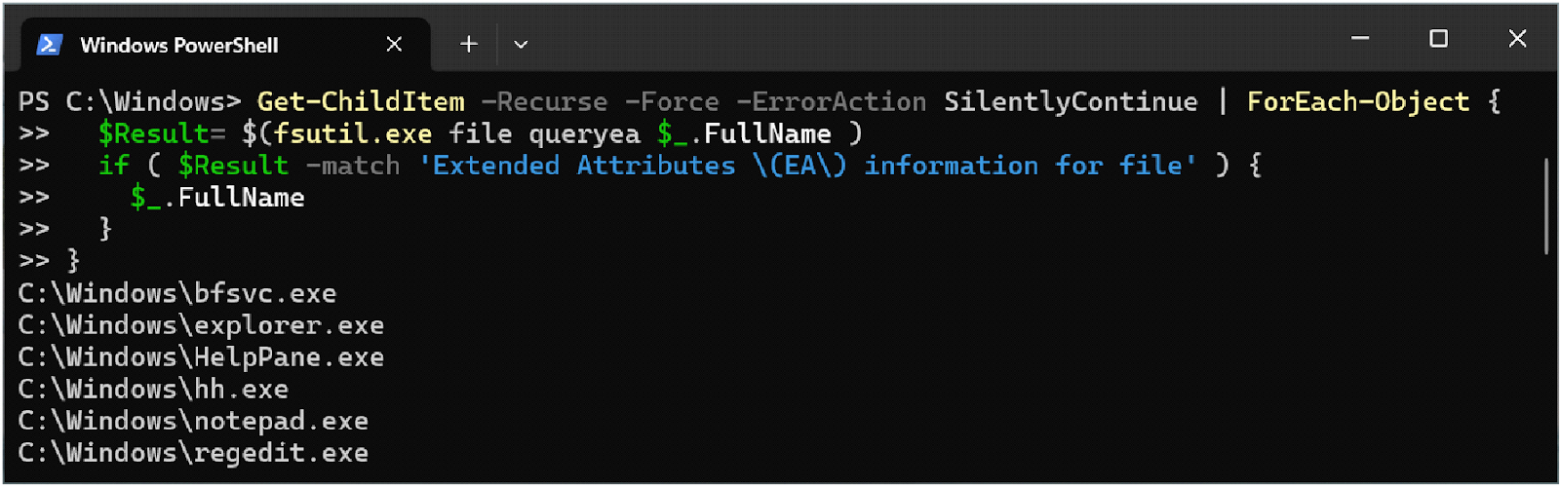Close the terminal window
This screenshot has height=486, width=1560.
tap(1517, 39)
